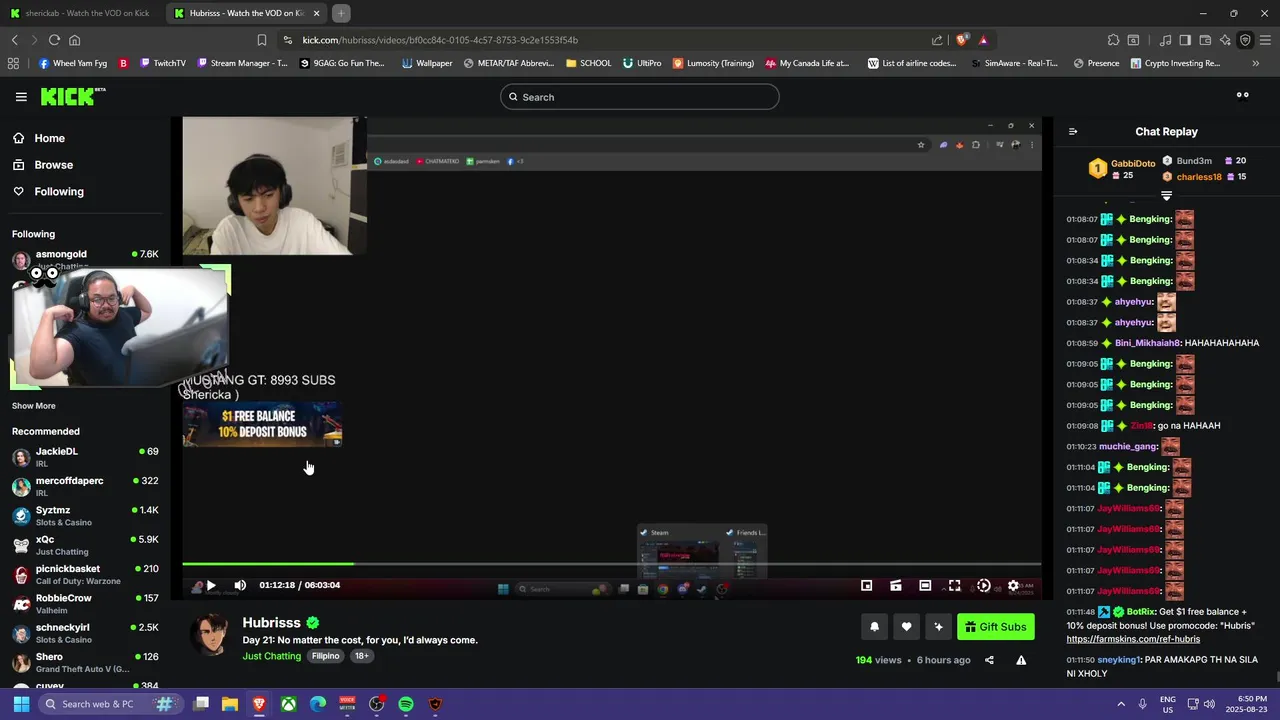Collapse the Chat Replay panel

pyautogui.click(x=1073, y=131)
